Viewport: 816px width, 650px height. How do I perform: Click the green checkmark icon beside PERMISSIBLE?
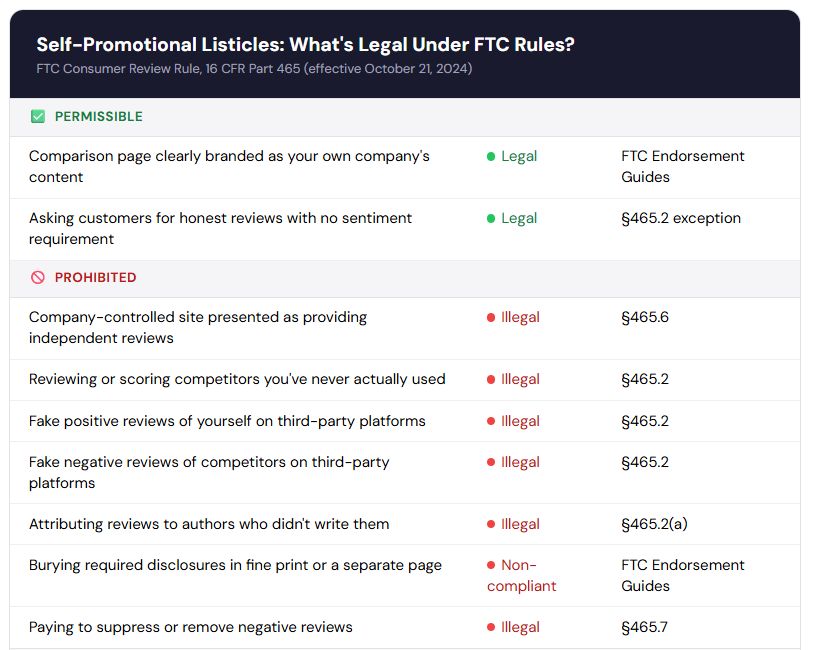tap(38, 117)
